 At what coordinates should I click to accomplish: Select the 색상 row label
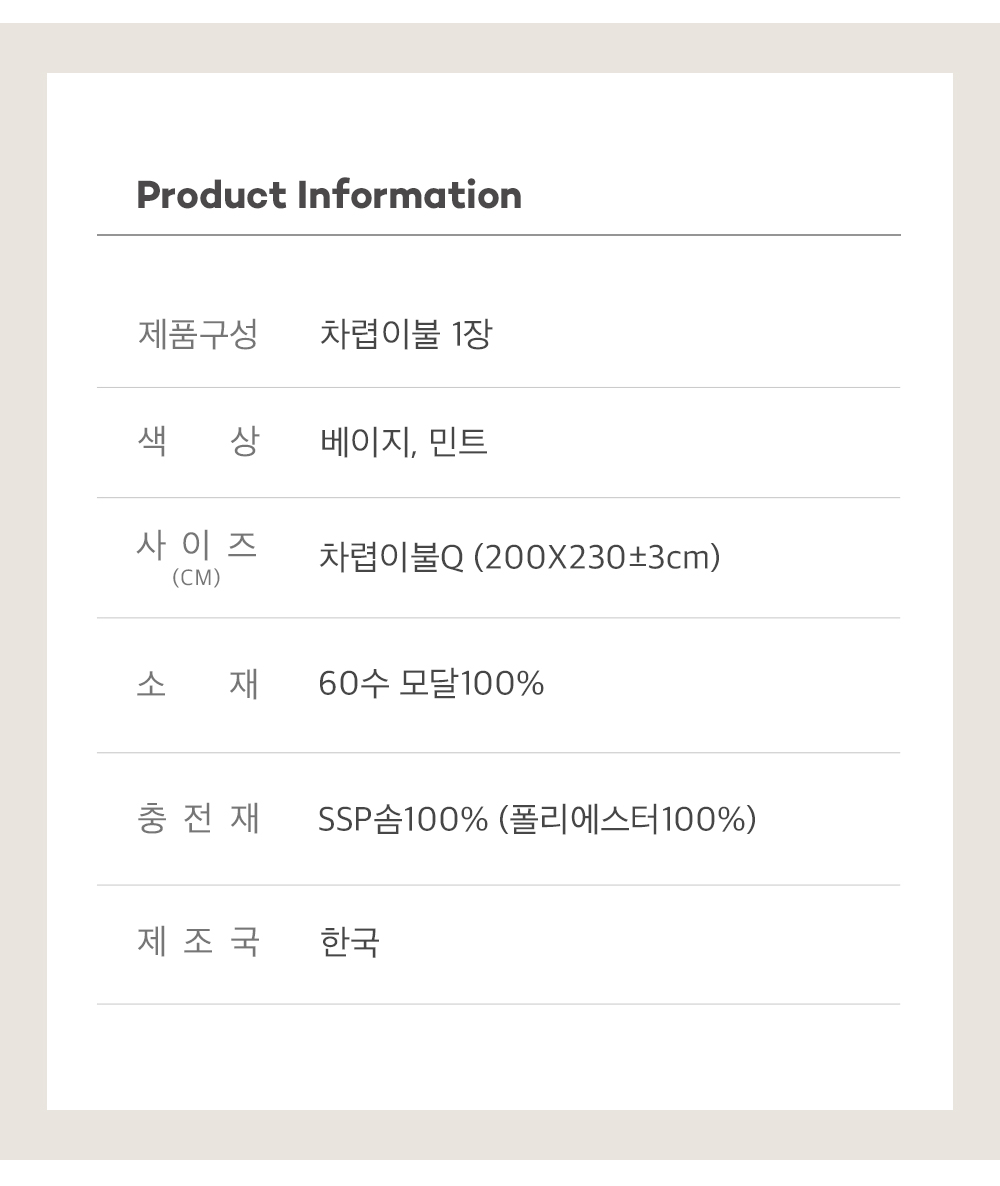[x=198, y=441]
